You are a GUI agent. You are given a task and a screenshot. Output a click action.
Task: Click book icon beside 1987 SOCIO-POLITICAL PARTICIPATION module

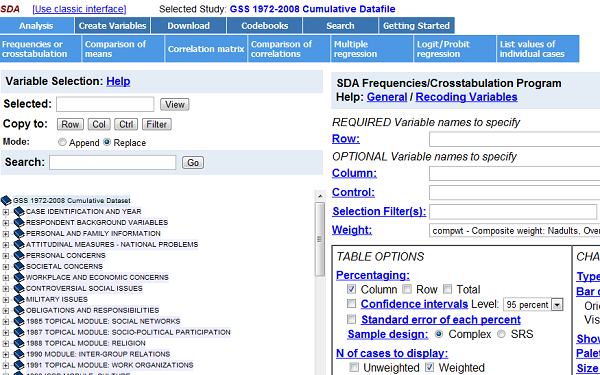pyautogui.click(x=19, y=332)
